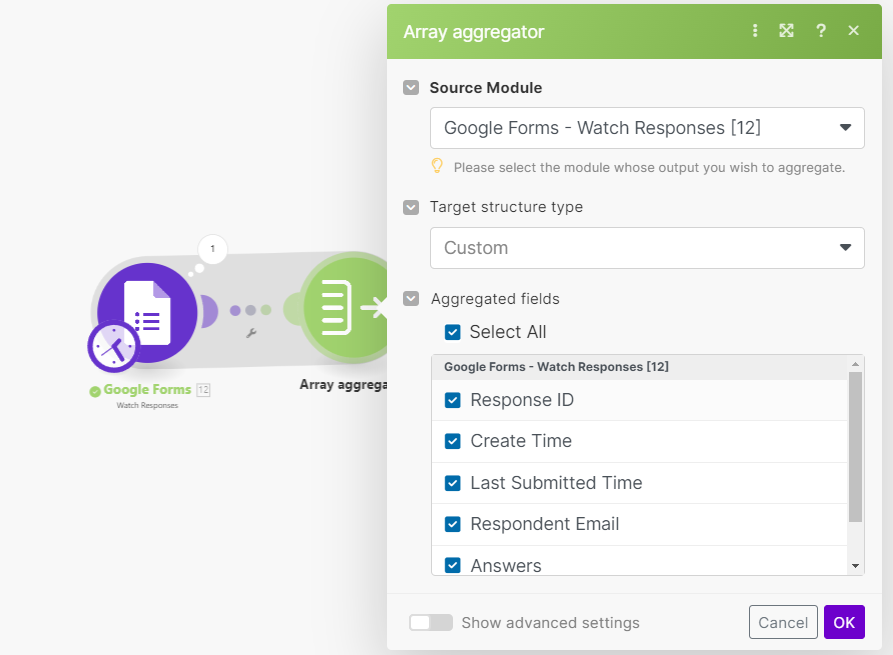Collapse the Source Module section
Viewport: 893px width, 655px height.
pyautogui.click(x=411, y=88)
